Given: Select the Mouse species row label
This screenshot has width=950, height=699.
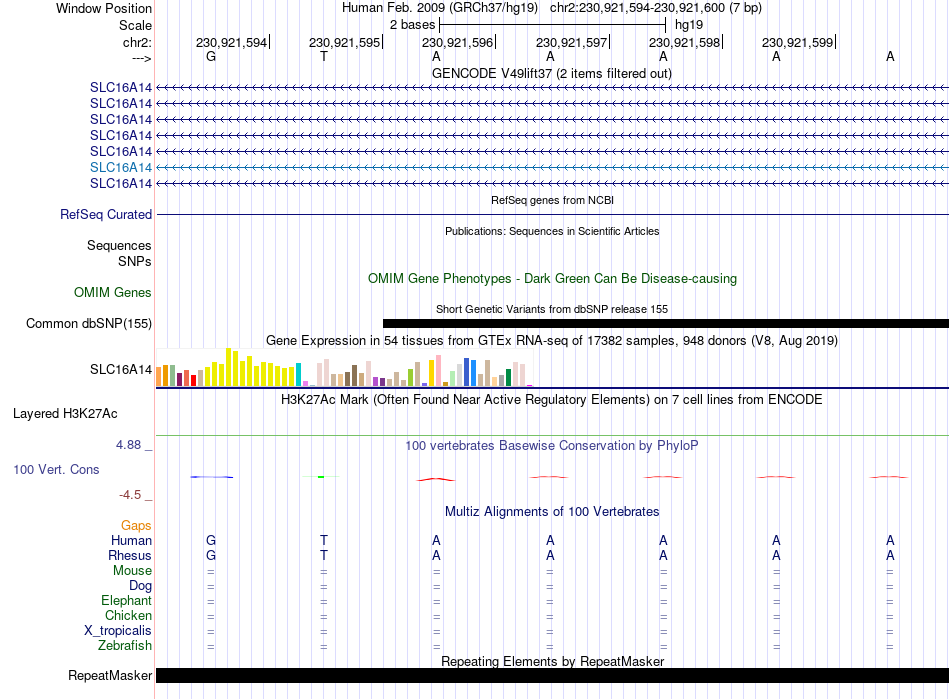Looking at the screenshot, I should tap(132, 571).
